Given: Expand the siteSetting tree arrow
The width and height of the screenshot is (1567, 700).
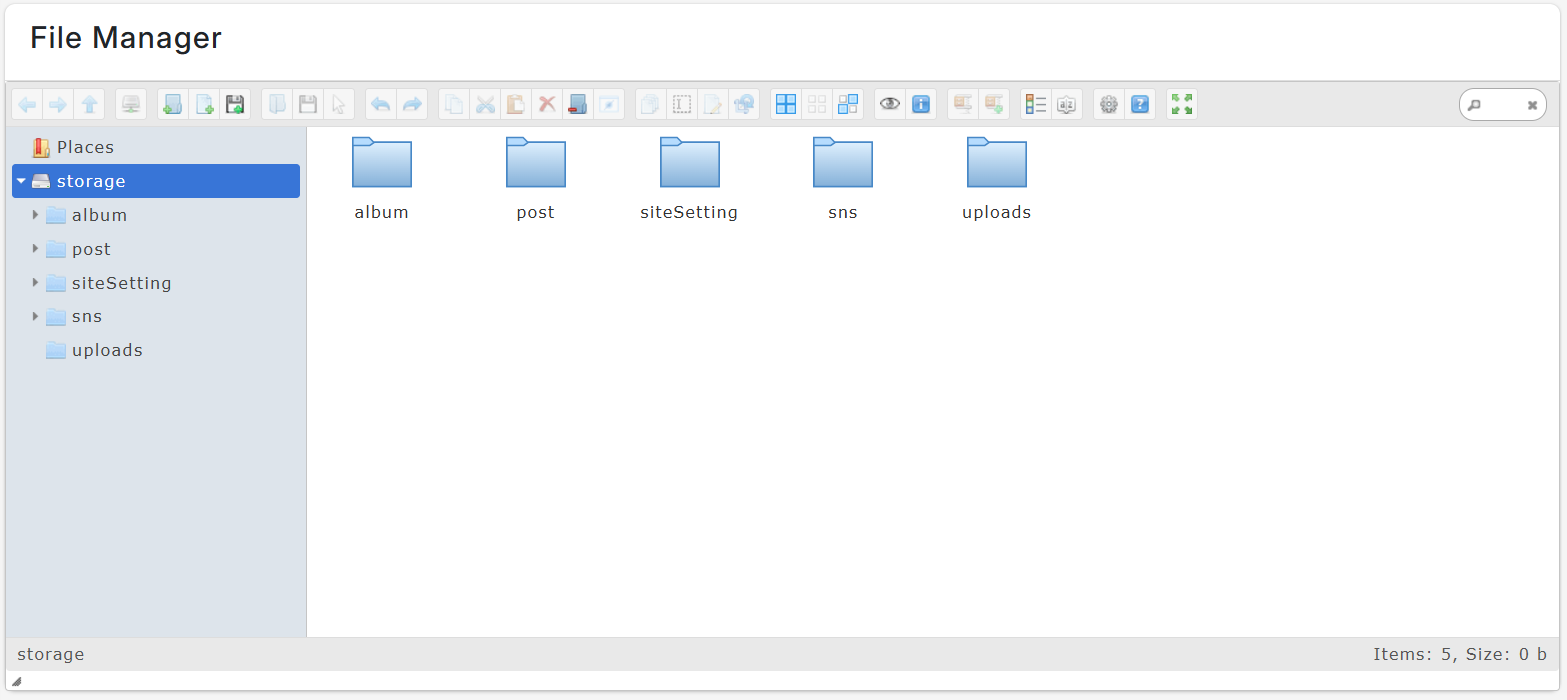Looking at the screenshot, I should pos(36,283).
